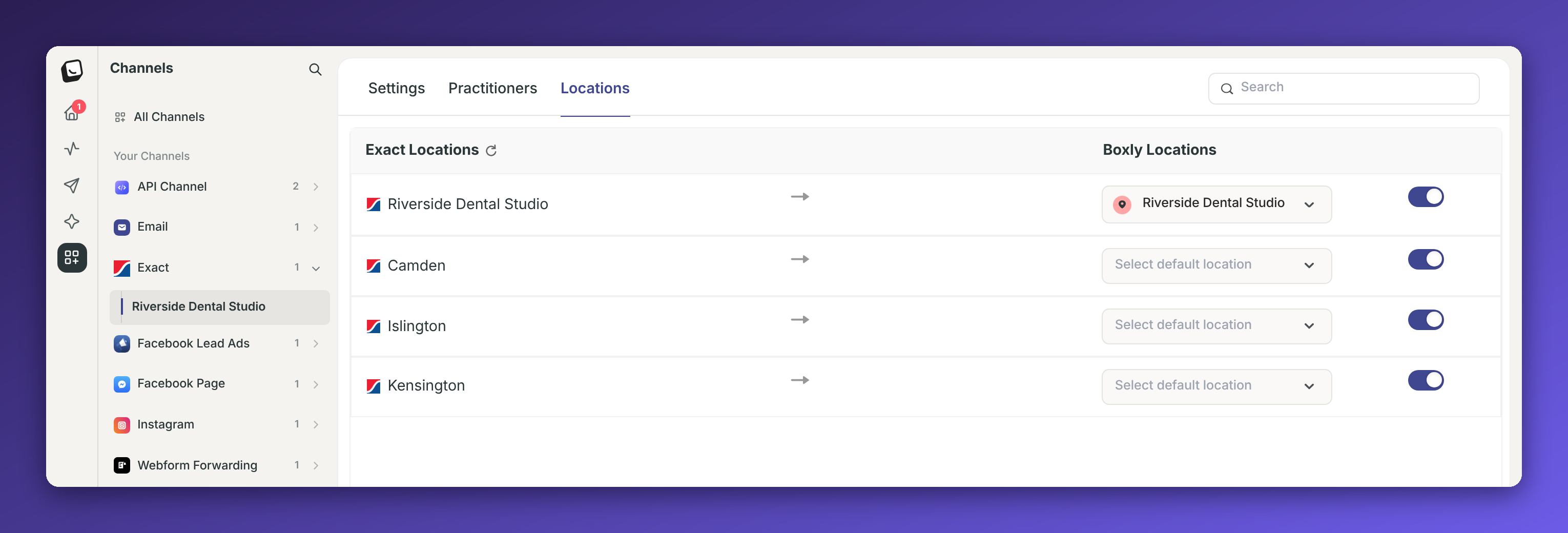Screen dimensions: 1568x533
Task: Expand the Facebook Page chevron
Action: point(316,384)
